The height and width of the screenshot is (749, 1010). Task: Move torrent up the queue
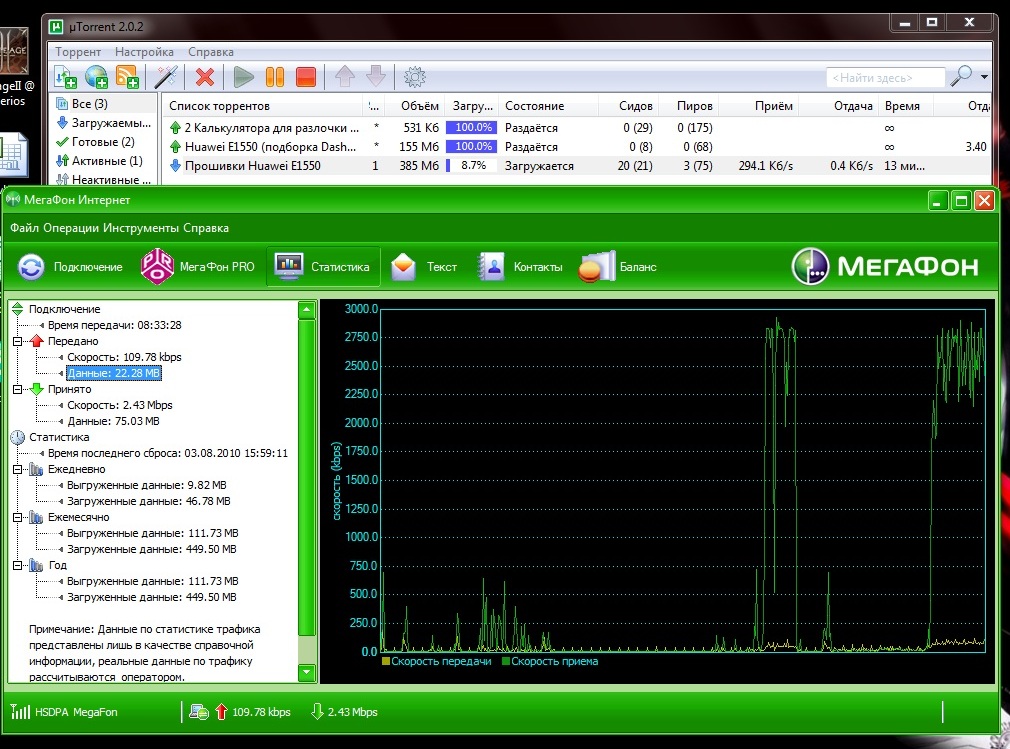click(345, 77)
